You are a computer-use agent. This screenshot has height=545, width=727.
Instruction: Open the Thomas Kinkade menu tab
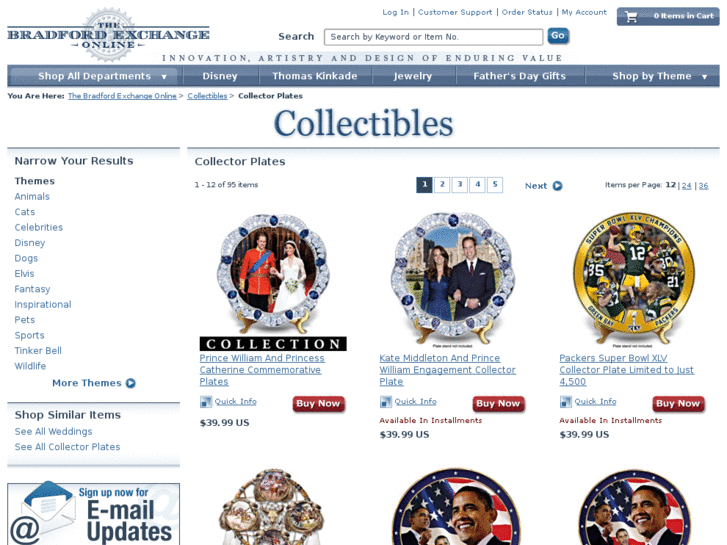pos(315,76)
